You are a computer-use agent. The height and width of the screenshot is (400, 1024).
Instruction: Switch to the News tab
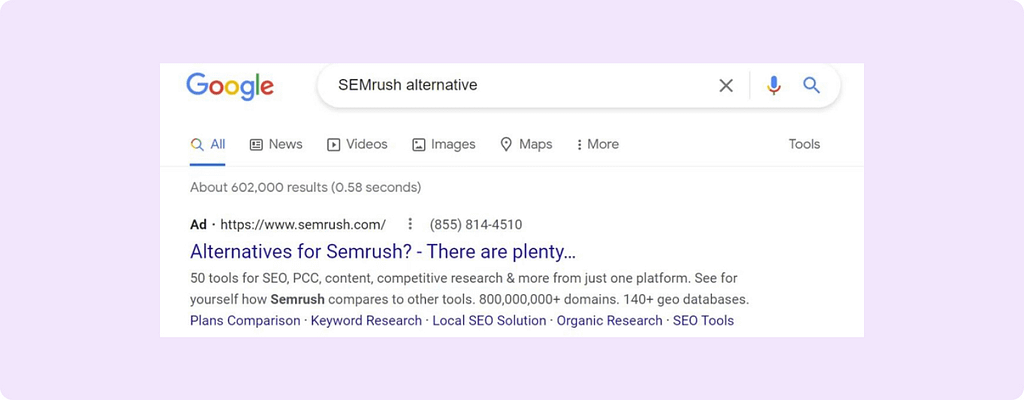point(276,144)
